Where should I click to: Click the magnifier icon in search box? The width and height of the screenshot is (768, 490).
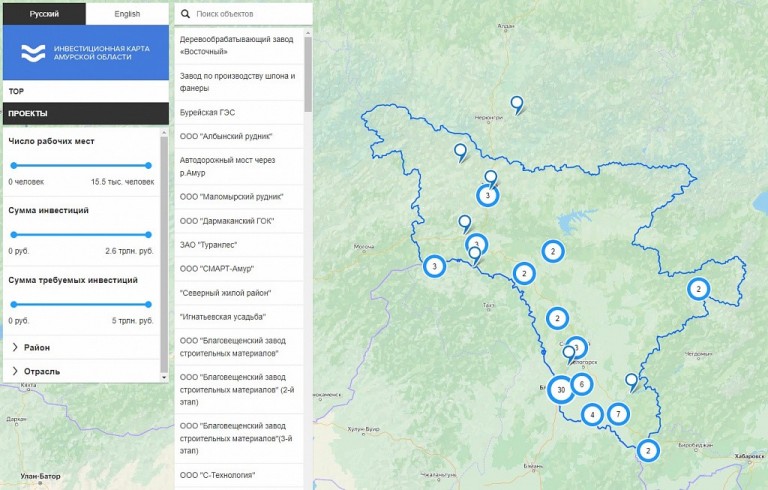pyautogui.click(x=186, y=15)
